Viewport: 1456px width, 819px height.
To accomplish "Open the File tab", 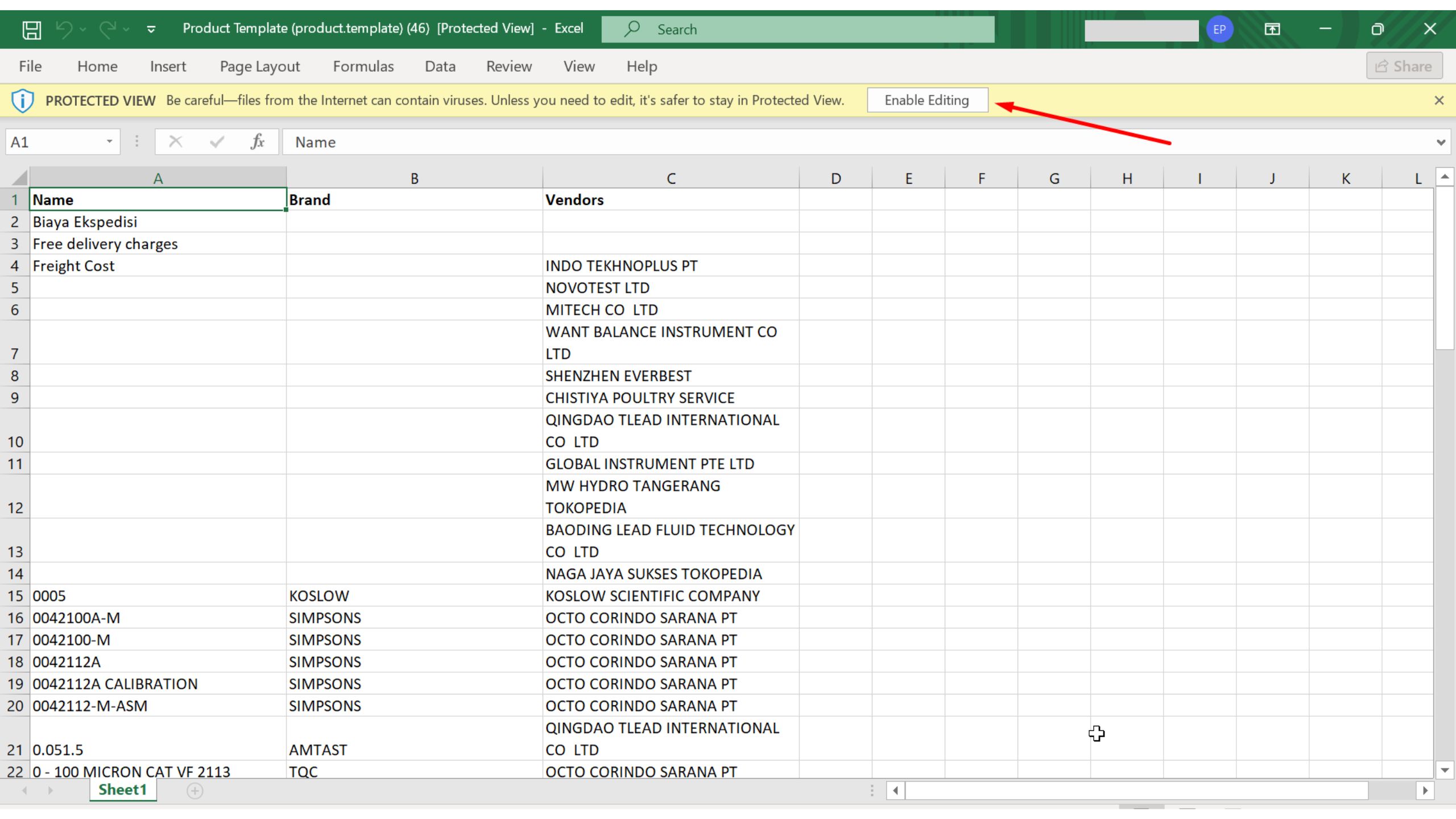I will [30, 67].
